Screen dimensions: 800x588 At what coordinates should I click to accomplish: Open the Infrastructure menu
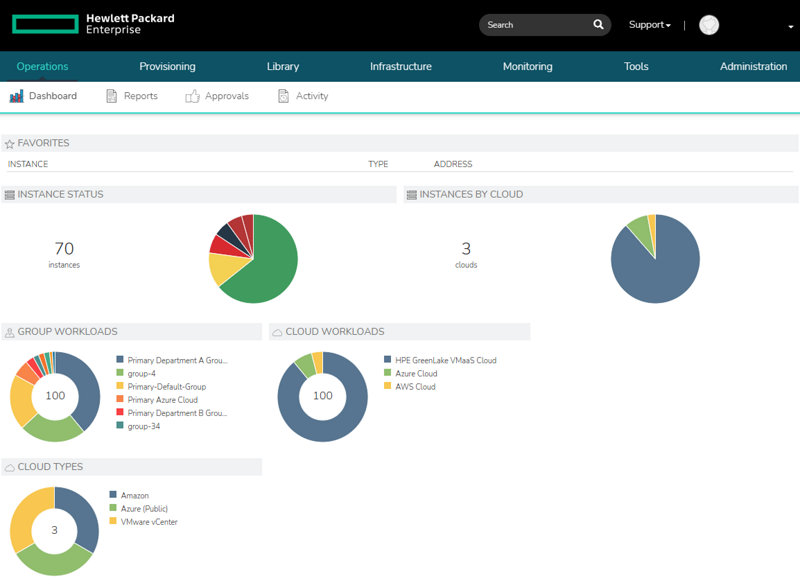click(x=400, y=67)
